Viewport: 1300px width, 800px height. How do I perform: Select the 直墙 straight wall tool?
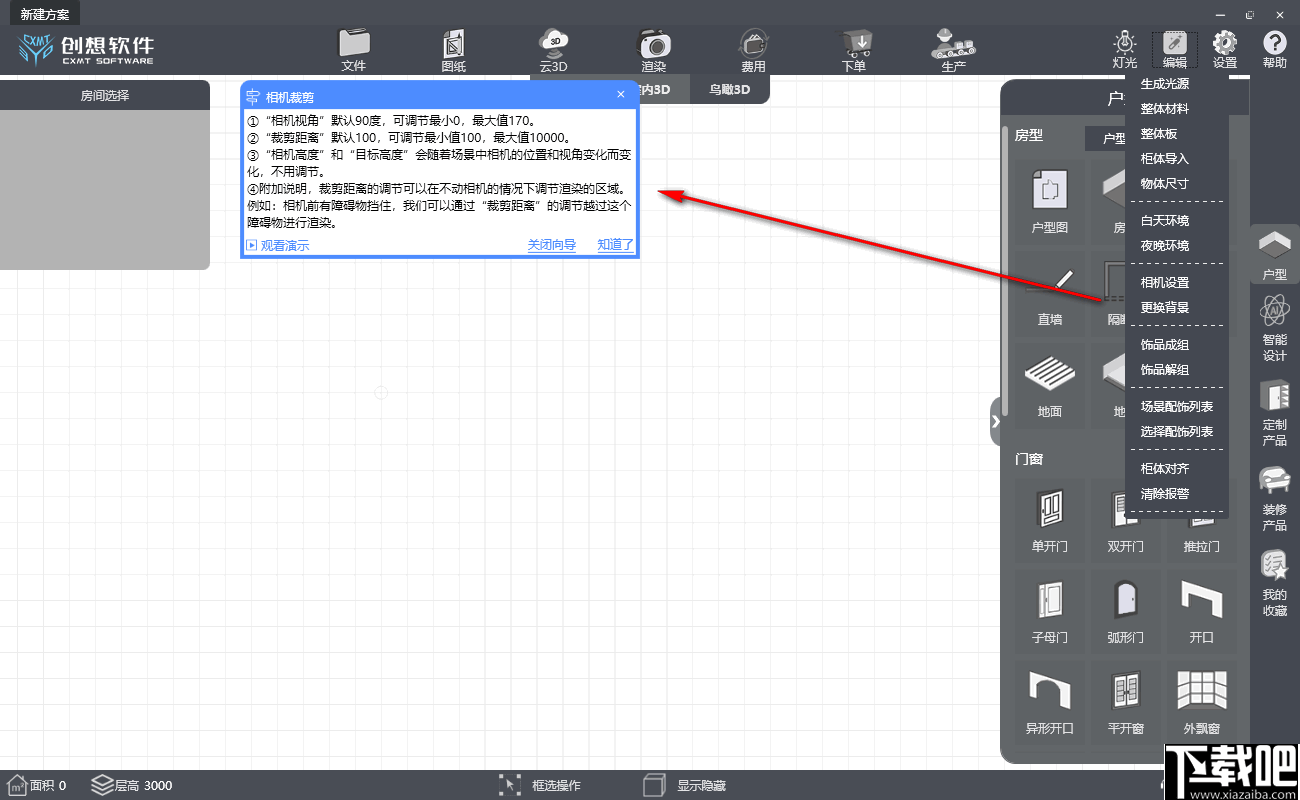(x=1050, y=294)
